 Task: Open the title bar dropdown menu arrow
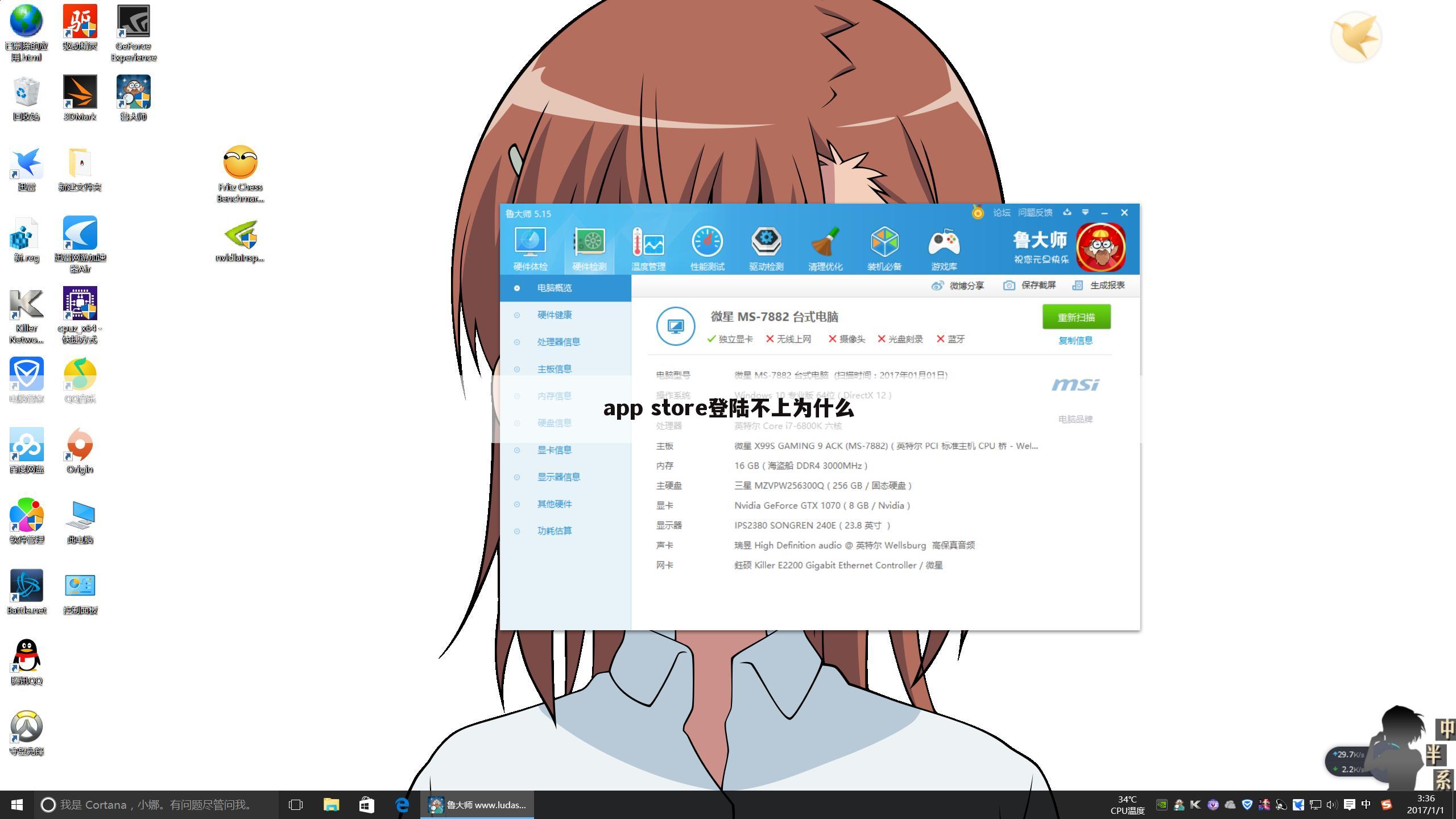[x=1085, y=212]
